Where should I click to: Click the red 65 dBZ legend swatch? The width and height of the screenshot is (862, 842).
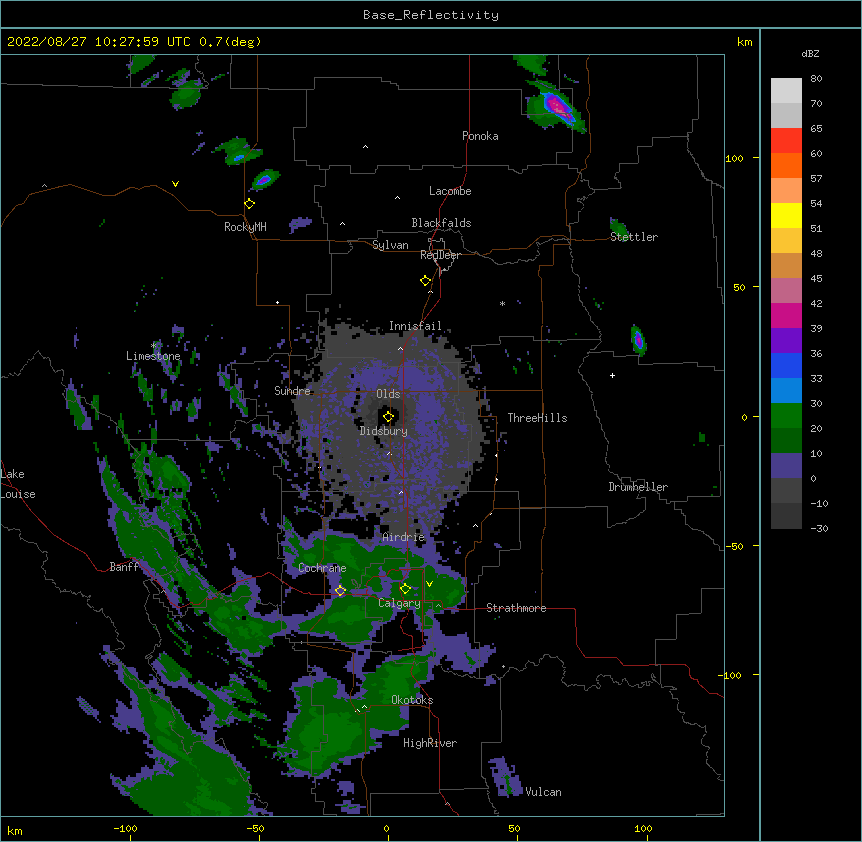tap(786, 141)
